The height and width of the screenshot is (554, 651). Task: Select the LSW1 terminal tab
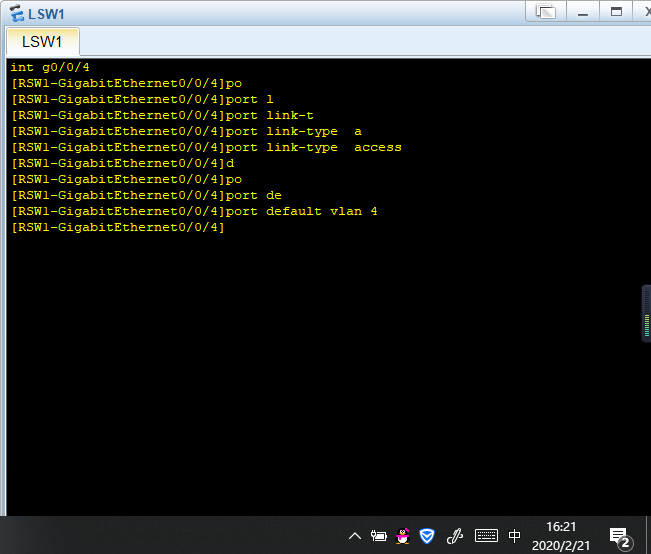click(42, 42)
